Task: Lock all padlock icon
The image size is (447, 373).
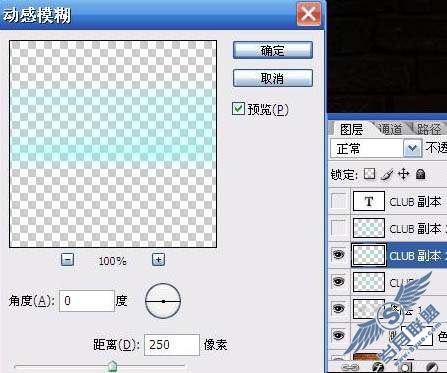Action: click(x=421, y=174)
